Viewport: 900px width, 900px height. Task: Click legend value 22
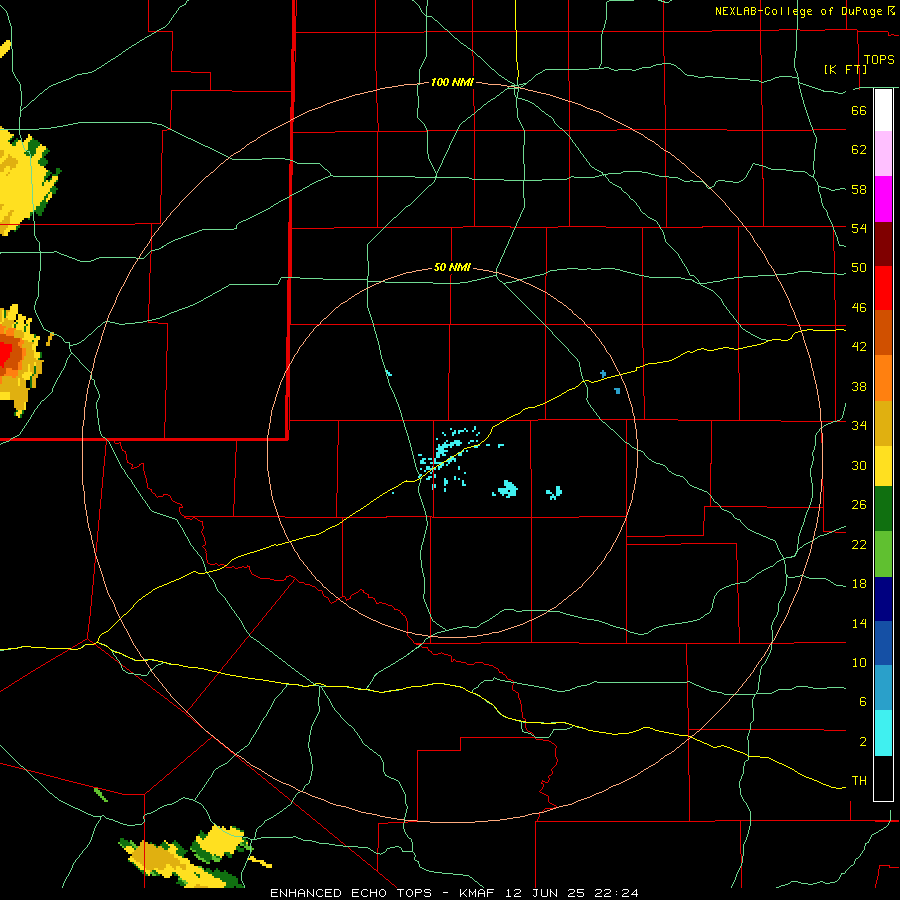pyautogui.click(x=859, y=544)
